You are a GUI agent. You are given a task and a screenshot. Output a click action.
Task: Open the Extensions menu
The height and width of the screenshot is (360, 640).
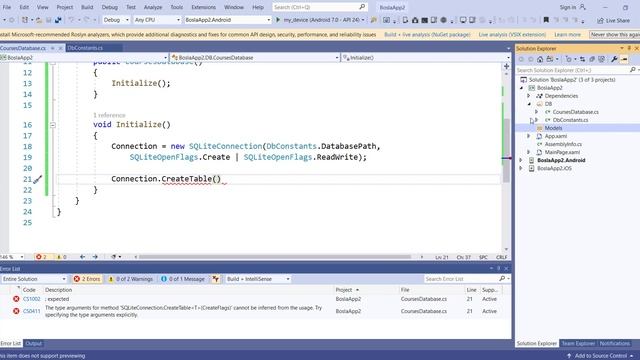203,7
